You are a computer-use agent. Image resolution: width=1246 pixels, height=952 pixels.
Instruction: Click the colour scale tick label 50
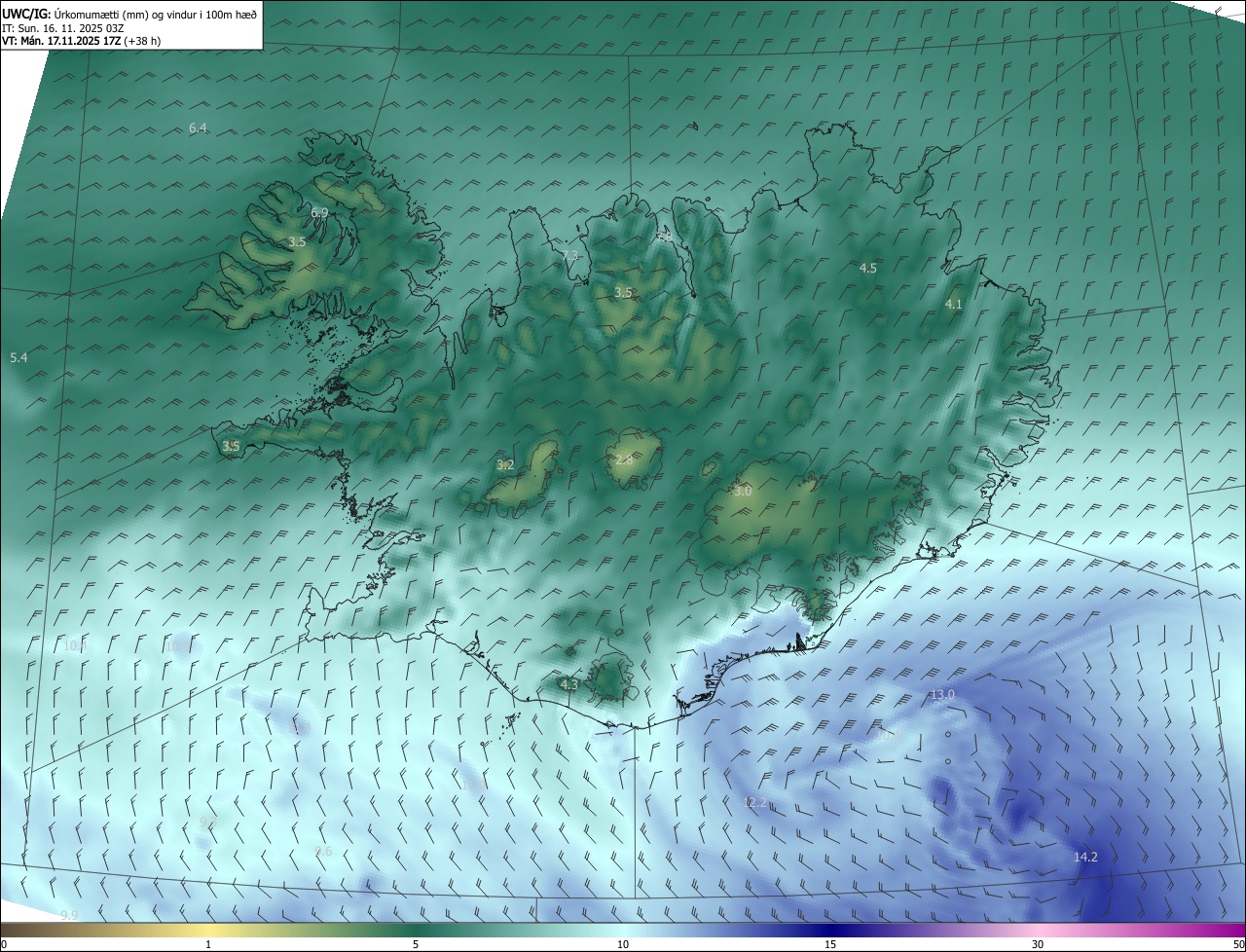tap(1238, 944)
